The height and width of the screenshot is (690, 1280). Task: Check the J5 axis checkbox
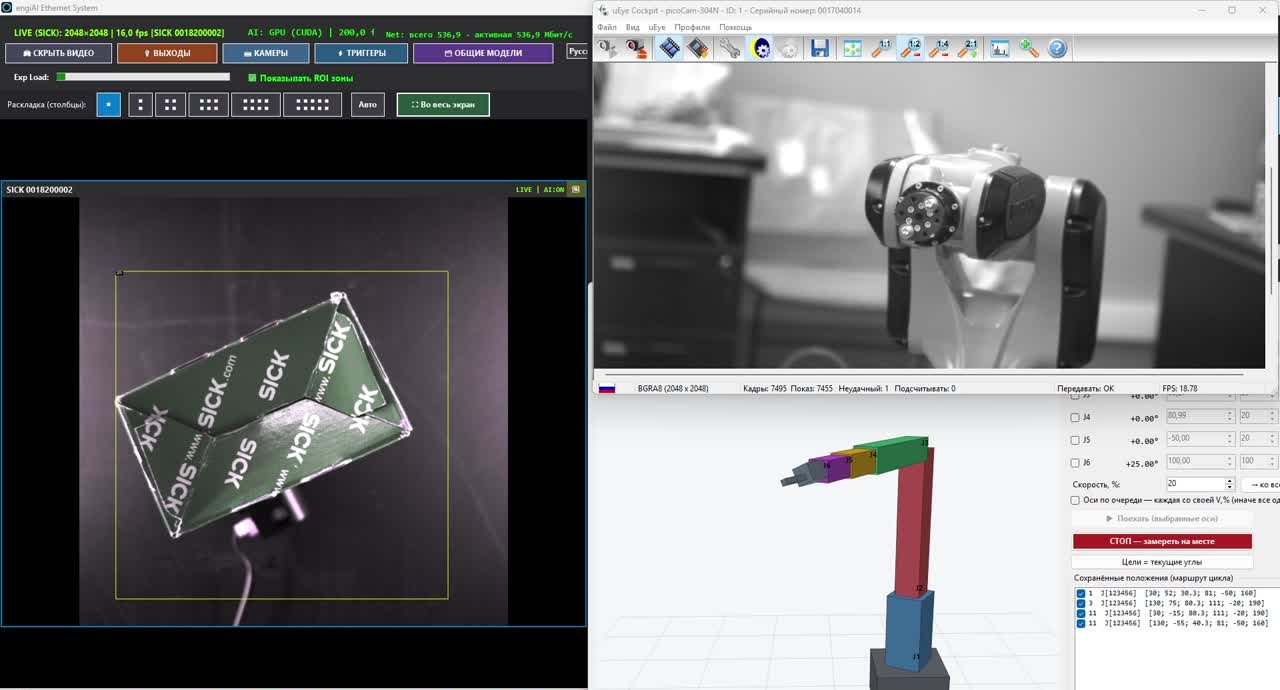click(x=1075, y=440)
